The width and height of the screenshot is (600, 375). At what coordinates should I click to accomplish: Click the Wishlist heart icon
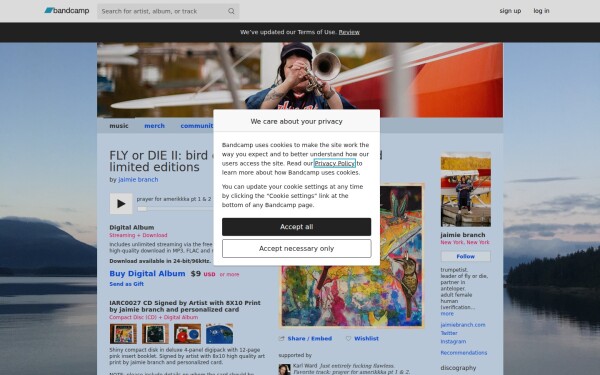[348, 339]
